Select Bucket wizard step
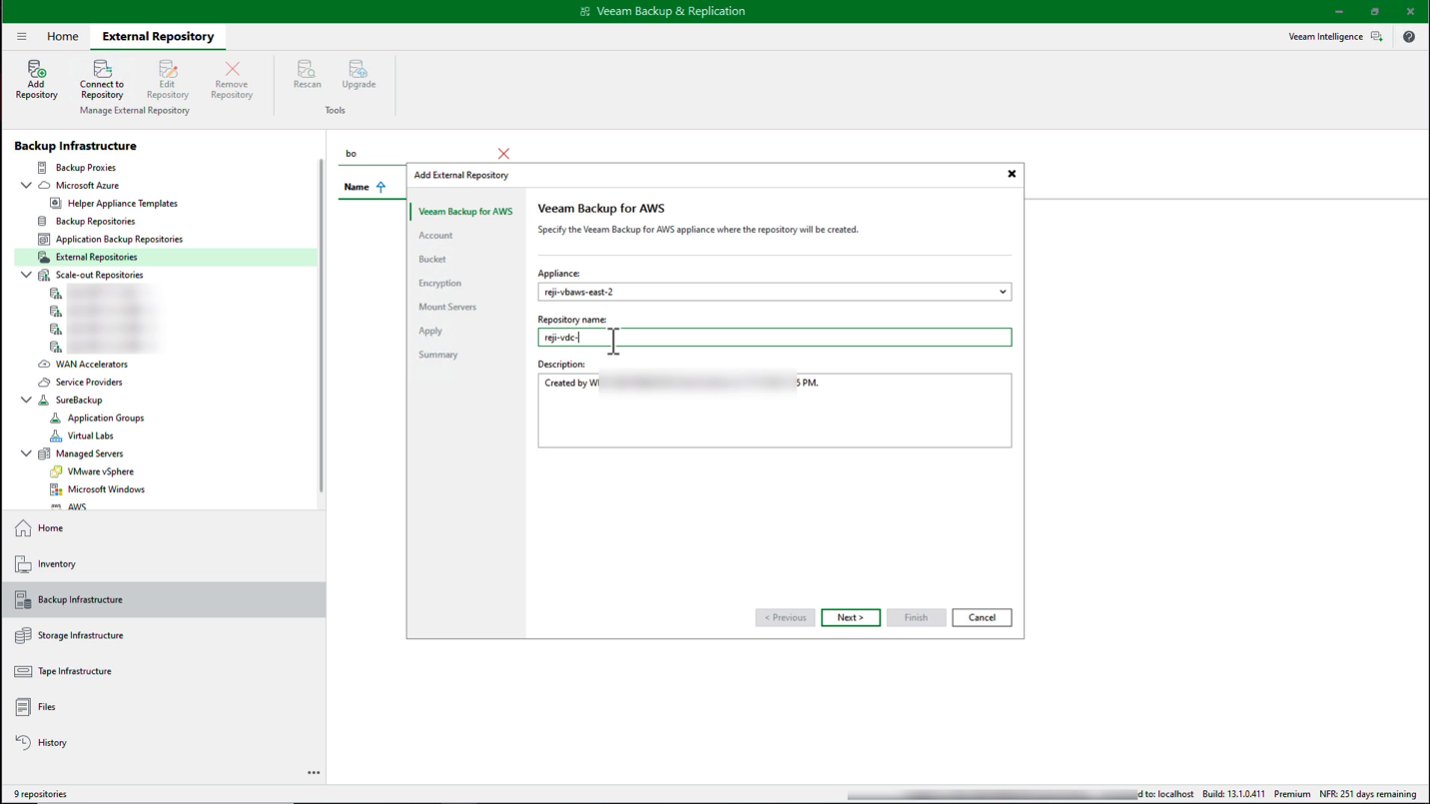The image size is (1430, 804). tap(432, 259)
